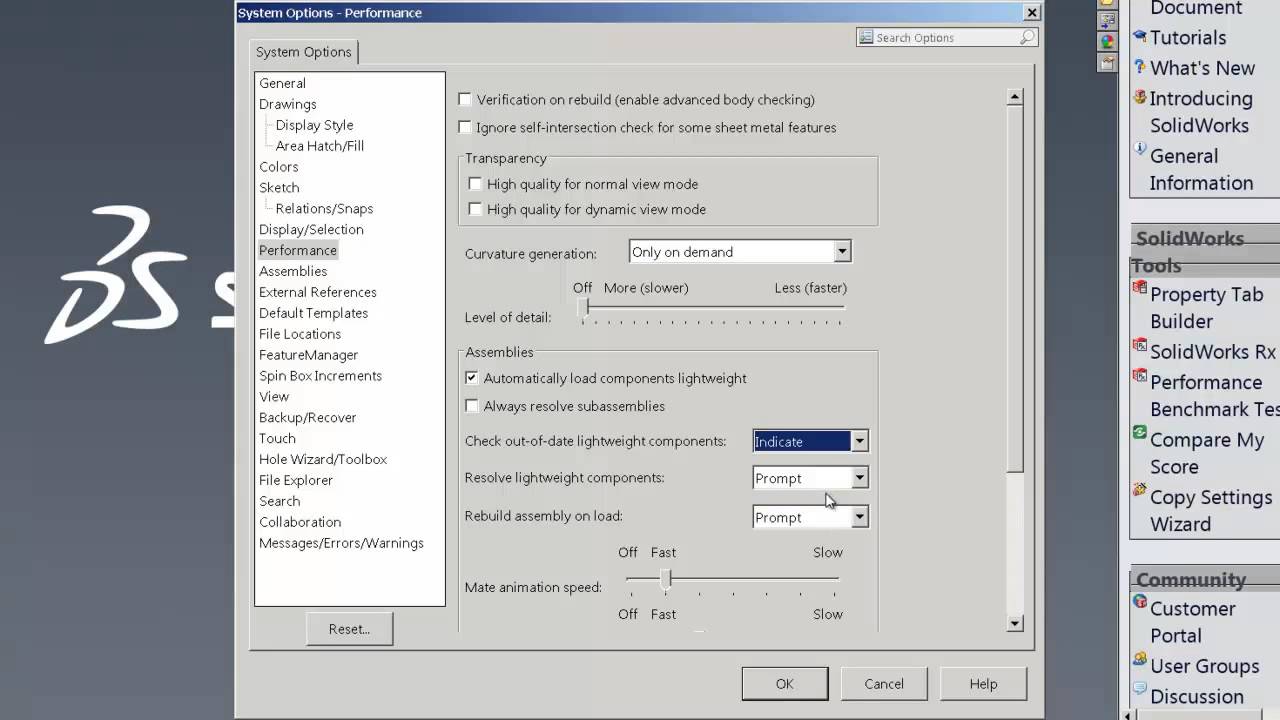Click the Introducing SolidWorks book icon
This screenshot has height=720, width=1280.
click(x=1139, y=97)
